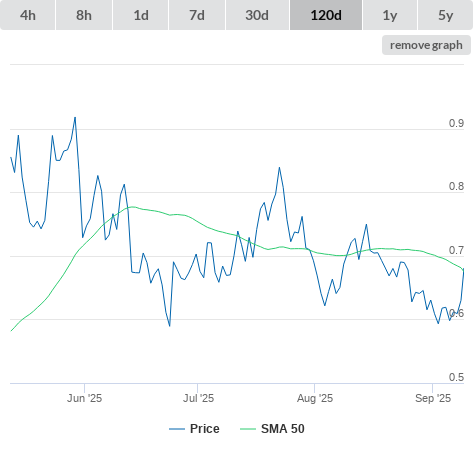
Task: Click the 0.9 y-axis value label
Action: click(x=456, y=123)
